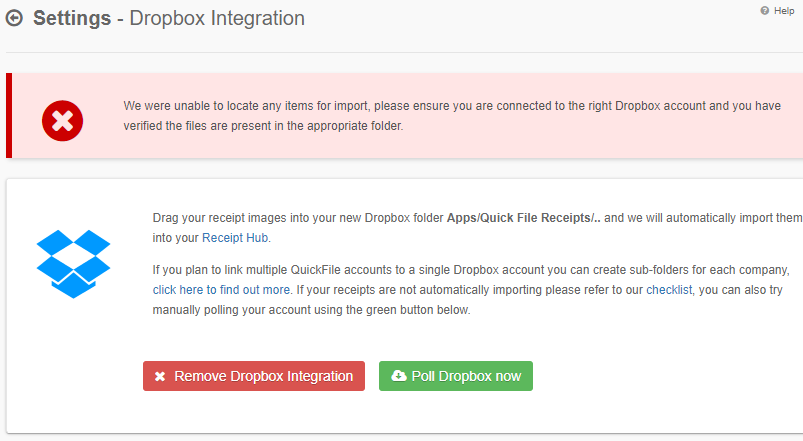The width and height of the screenshot is (803, 441).
Task: Click the Poll Dropbox now button
Action: [456, 376]
